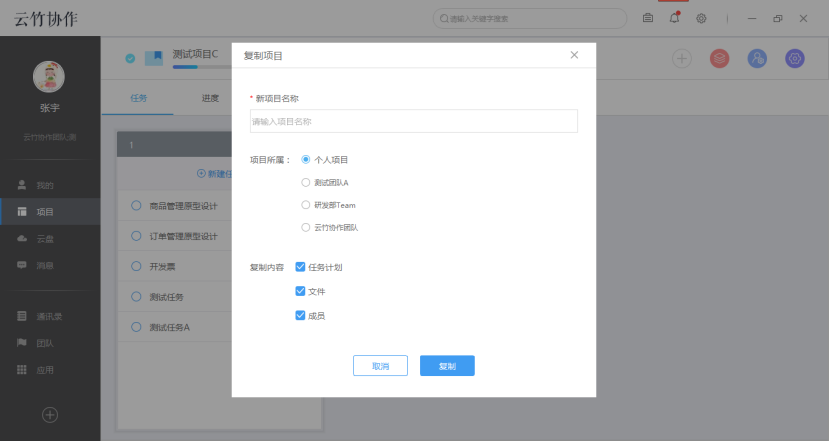The width and height of the screenshot is (829, 443).
Task: Click the notification bell icon
Action: point(675,18)
